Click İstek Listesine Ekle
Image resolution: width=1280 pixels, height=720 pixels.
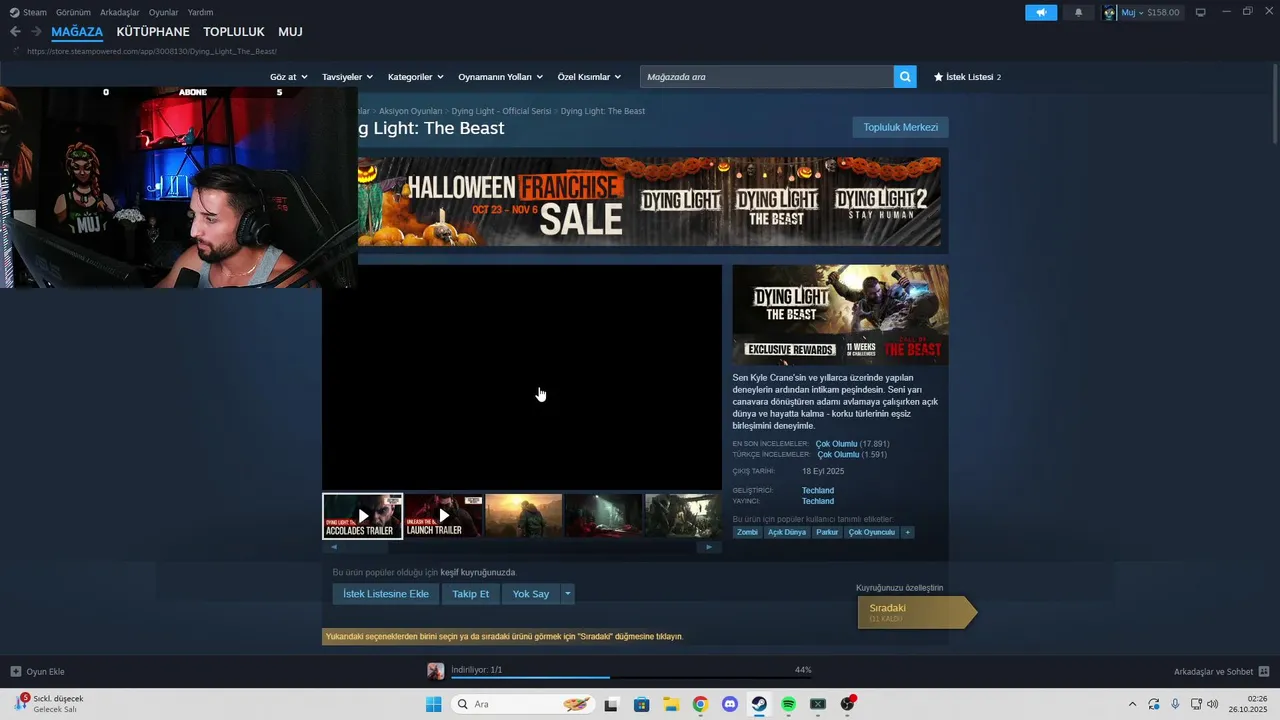385,594
